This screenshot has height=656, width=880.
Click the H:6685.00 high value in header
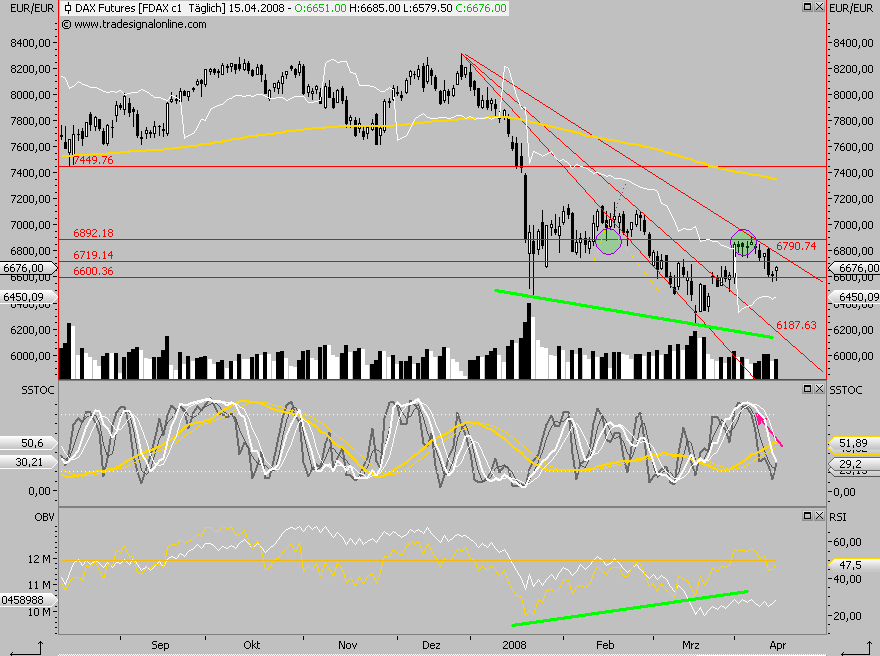pos(374,8)
